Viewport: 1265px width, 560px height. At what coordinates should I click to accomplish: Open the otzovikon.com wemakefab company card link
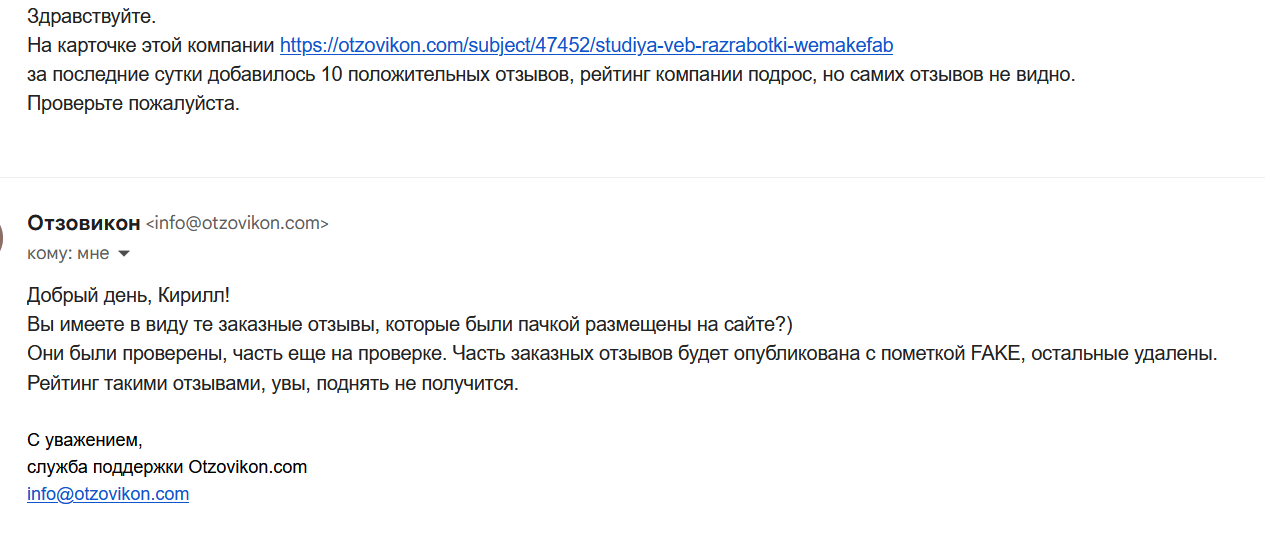tap(586, 46)
